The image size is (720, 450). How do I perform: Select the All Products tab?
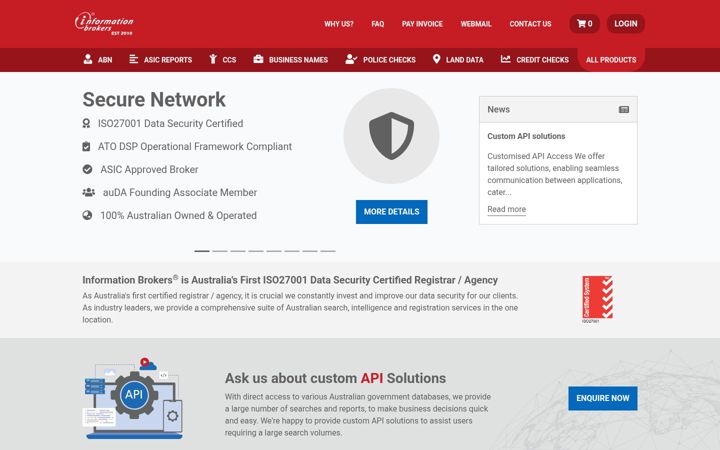coord(611,60)
